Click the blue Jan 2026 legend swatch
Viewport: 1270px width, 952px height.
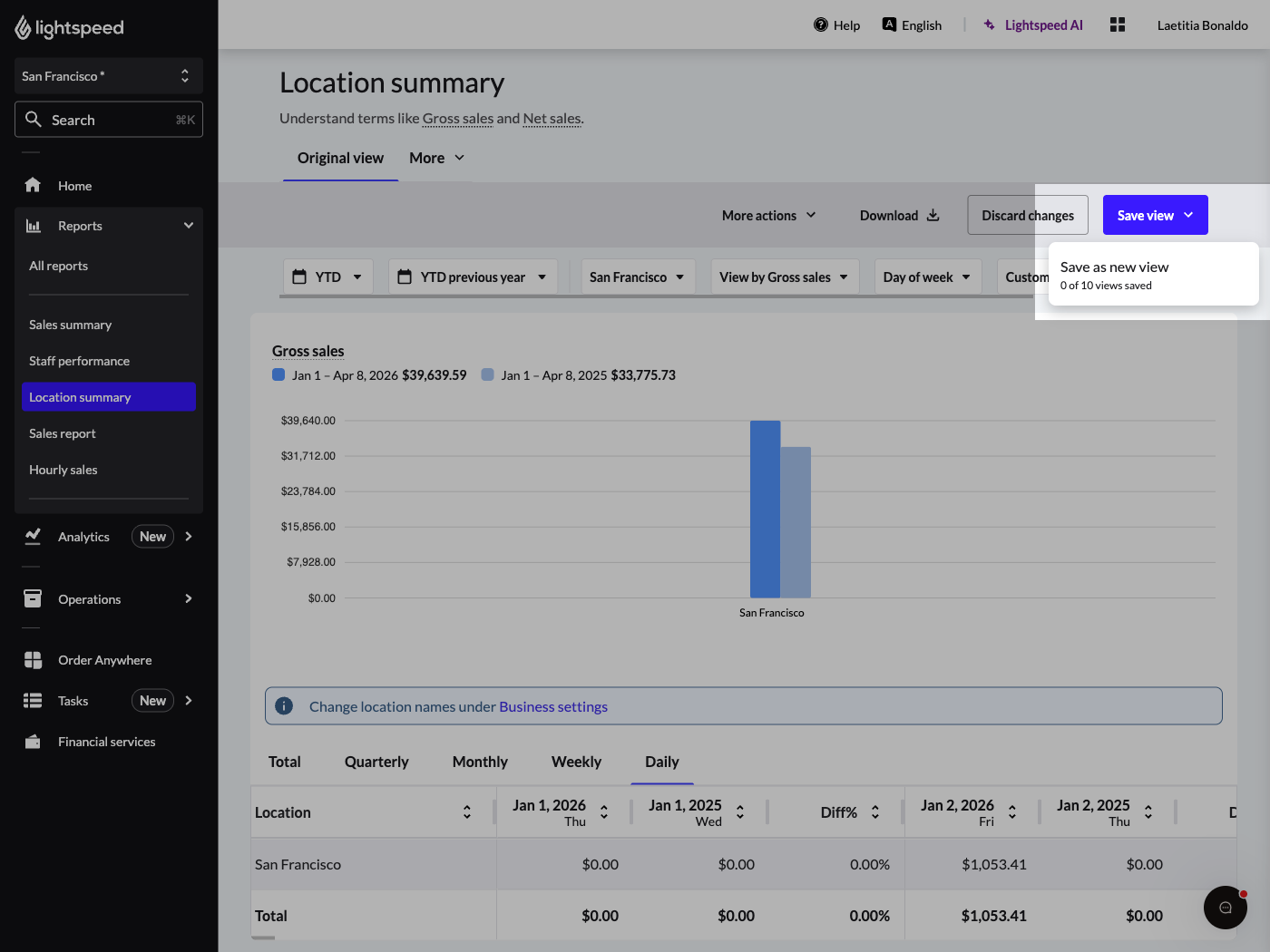click(x=278, y=374)
